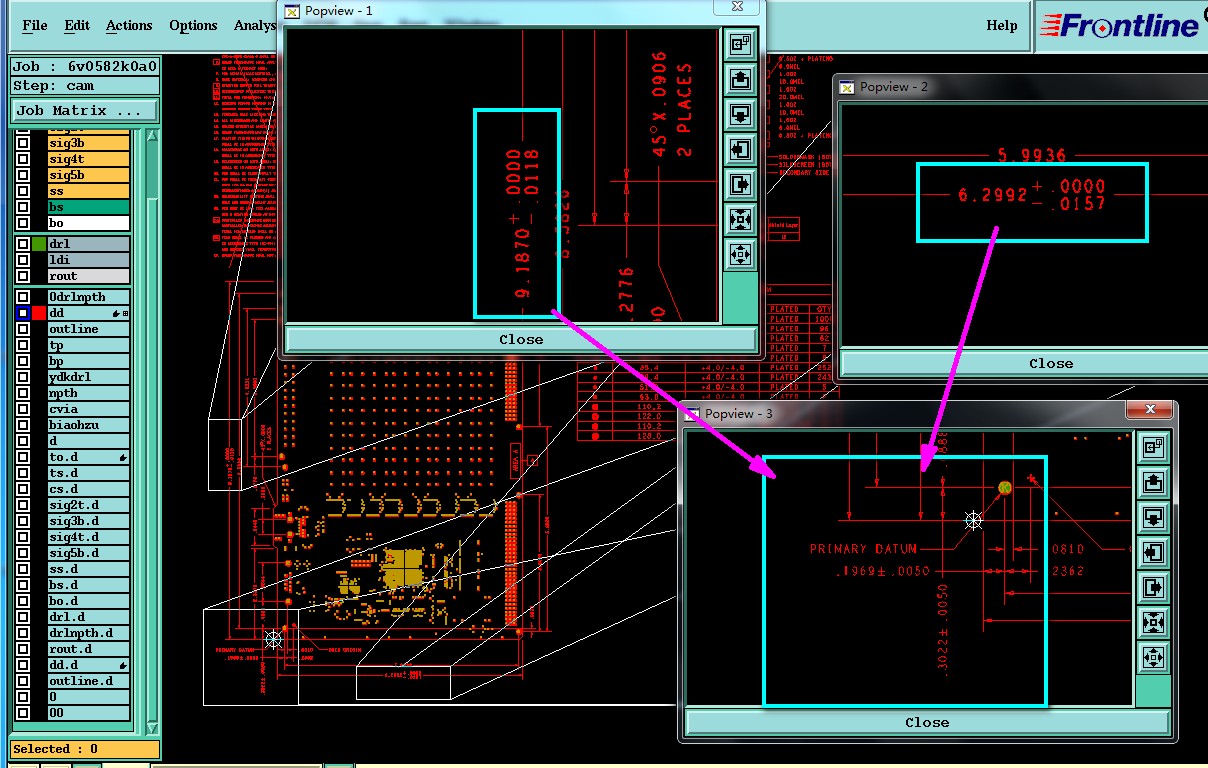Select the sig4t layer name
1208x768 pixels.
[x=89, y=159]
